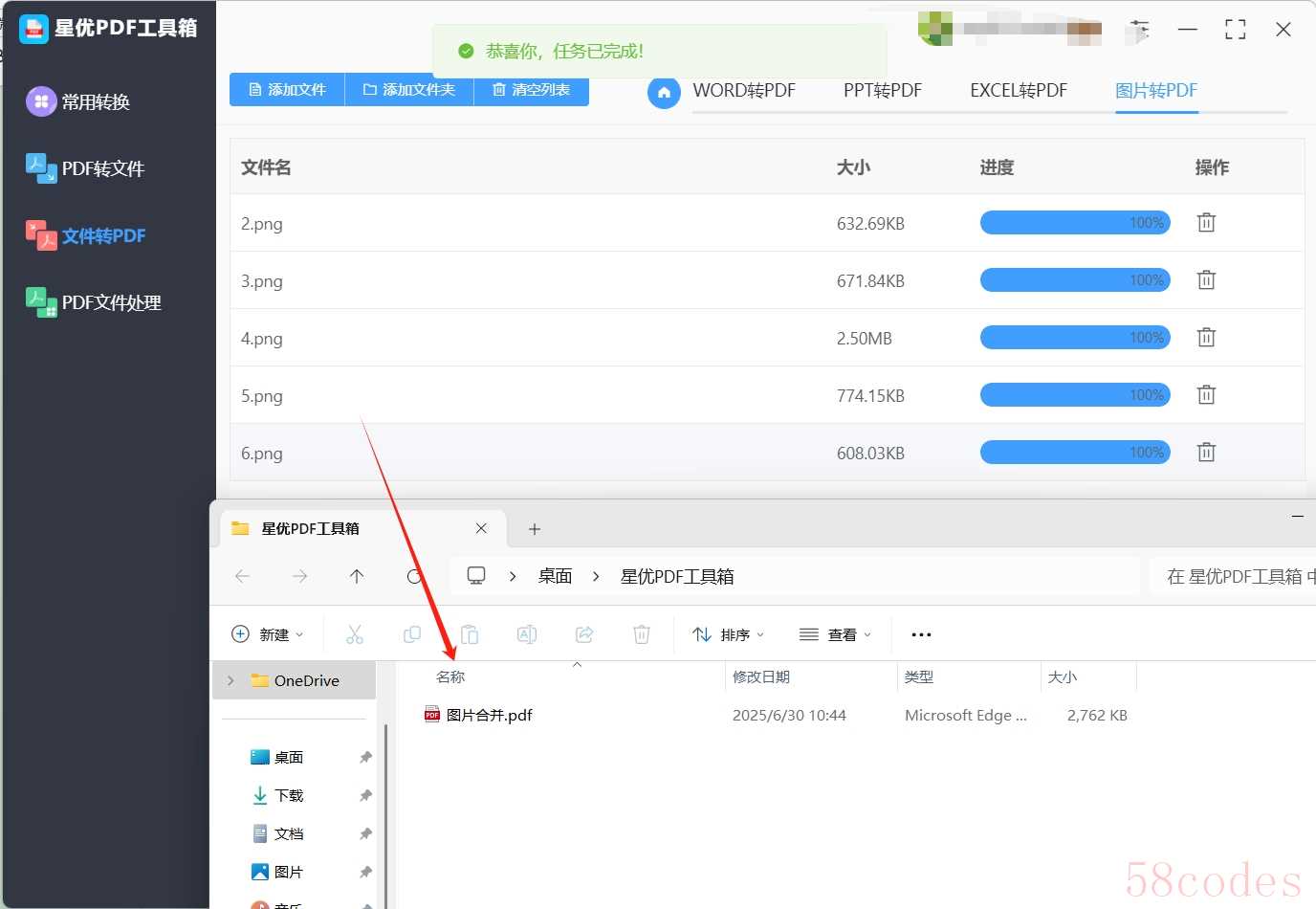The image size is (1316, 909).
Task: Open the settings sliders icon in title bar
Action: coord(1139,30)
